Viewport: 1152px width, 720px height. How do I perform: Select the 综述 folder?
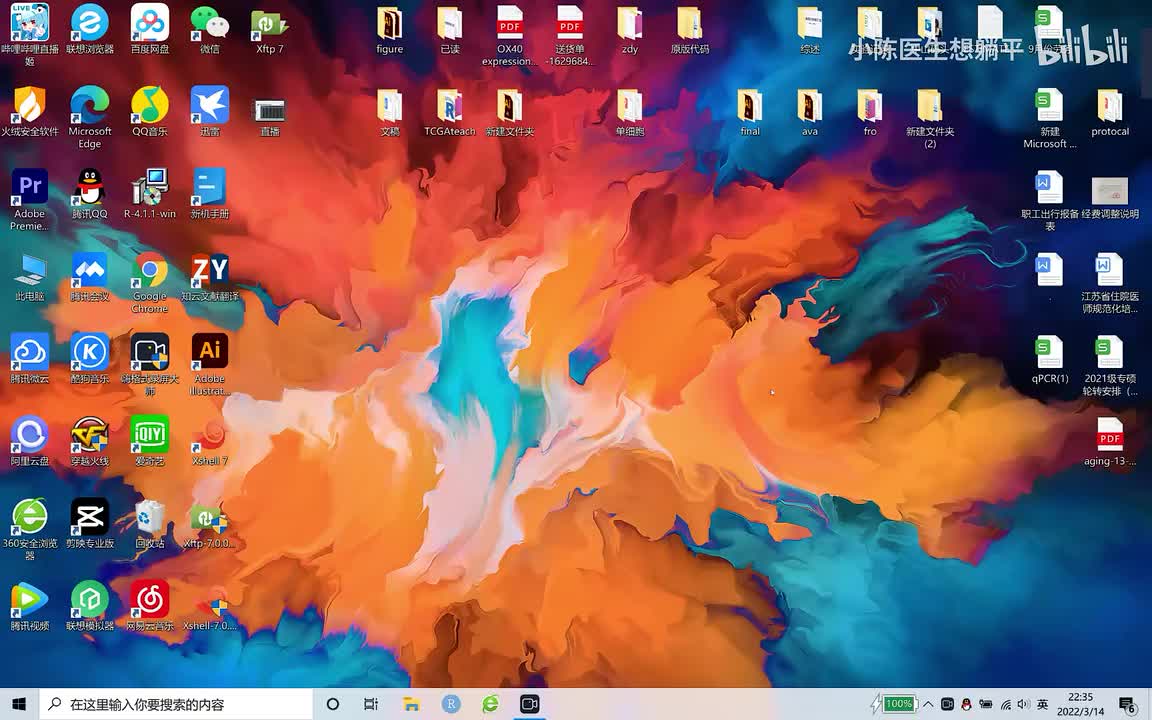pos(810,29)
